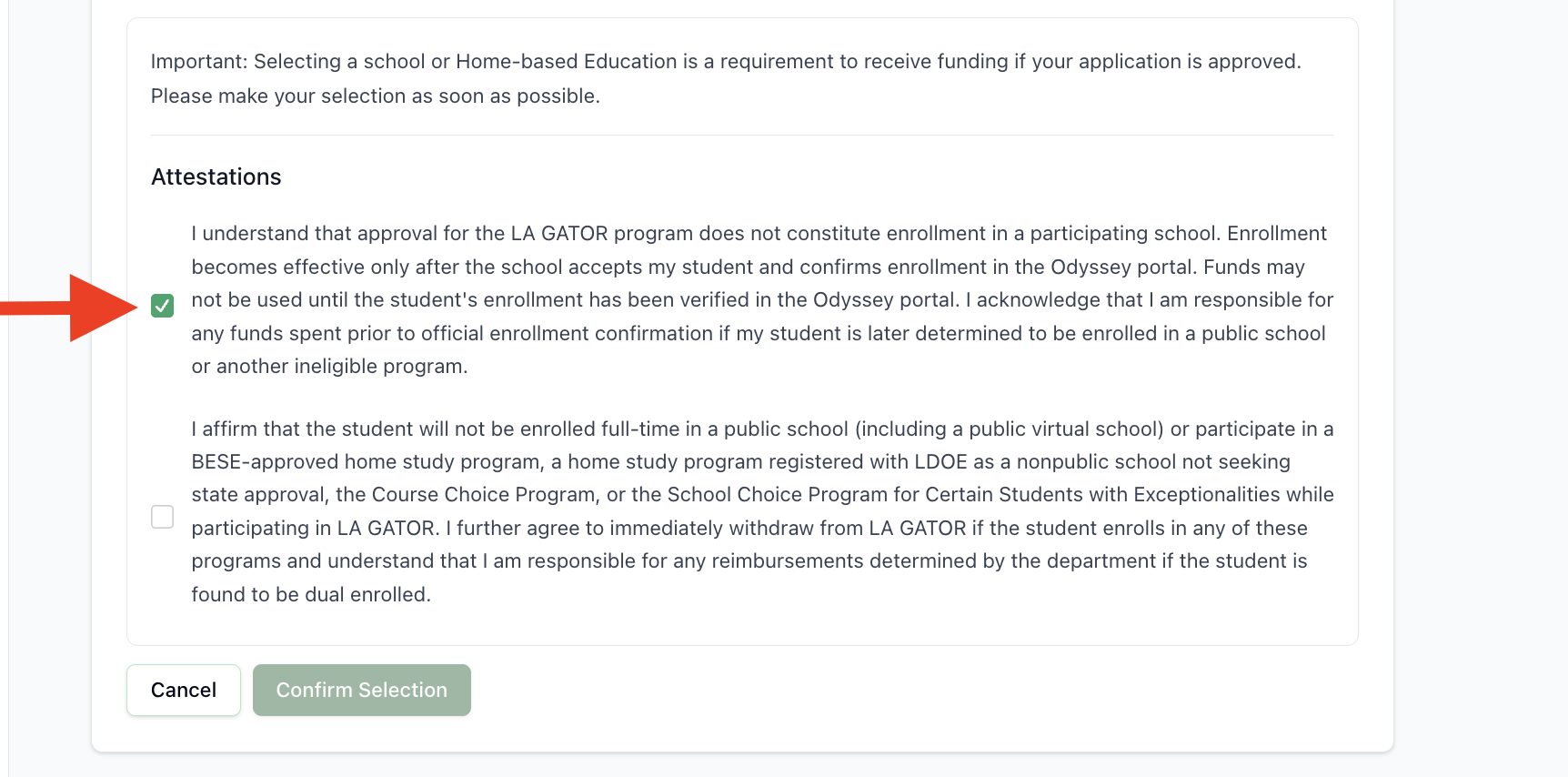Click 'not be used until the student's enrollment' line
Viewport: 1568px width, 777px height.
pyautogui.click(x=761, y=300)
